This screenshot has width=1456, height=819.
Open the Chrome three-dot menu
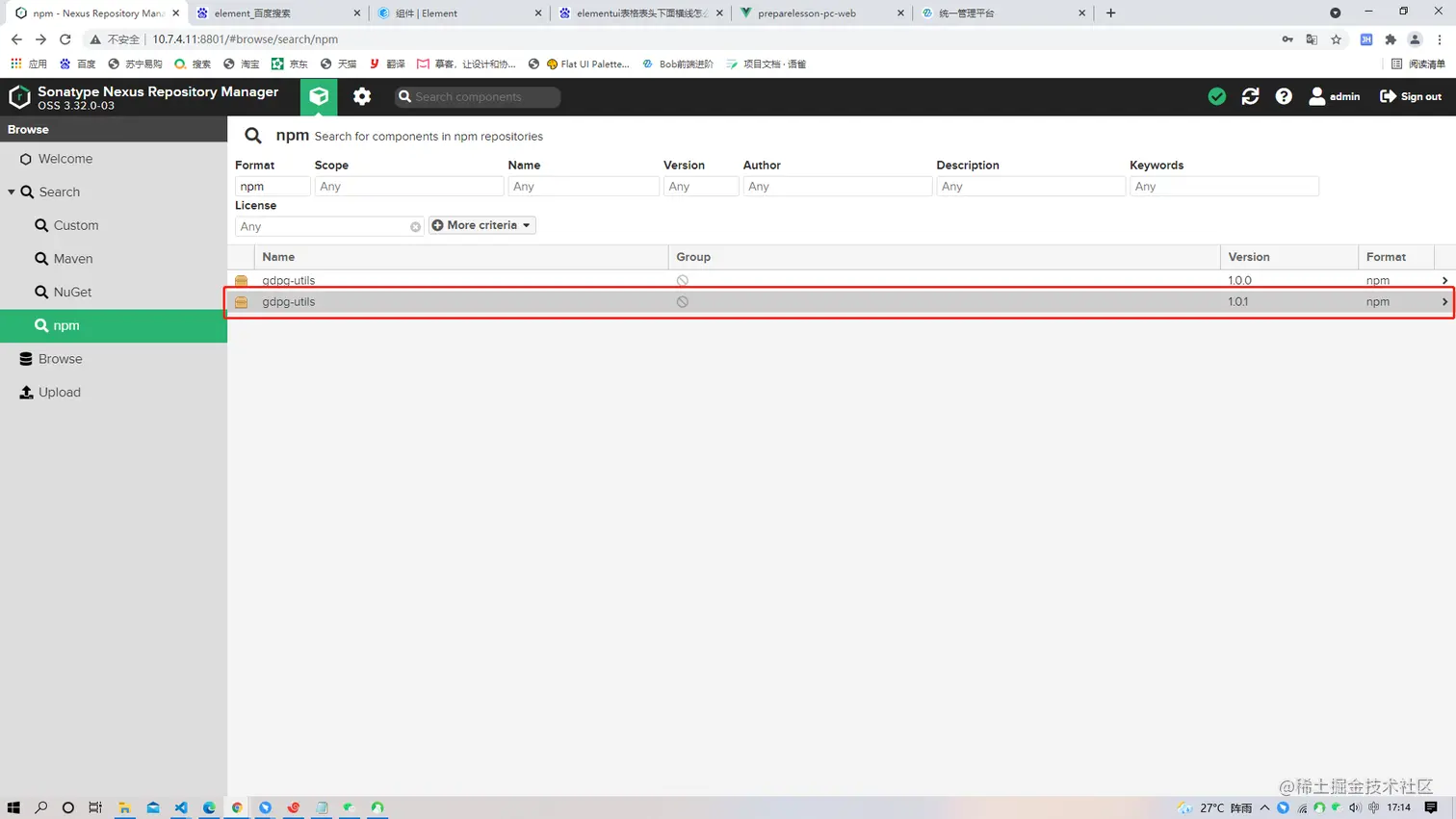tap(1440, 39)
